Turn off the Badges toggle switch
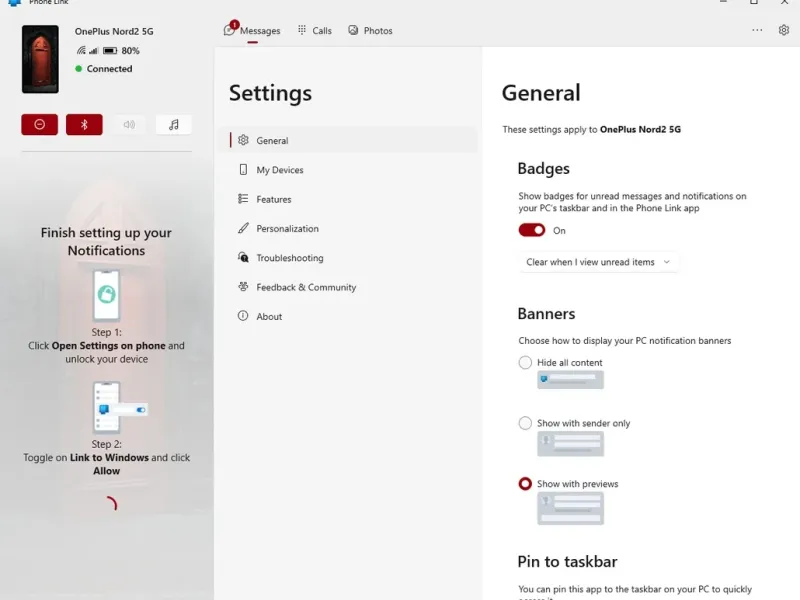 click(532, 230)
